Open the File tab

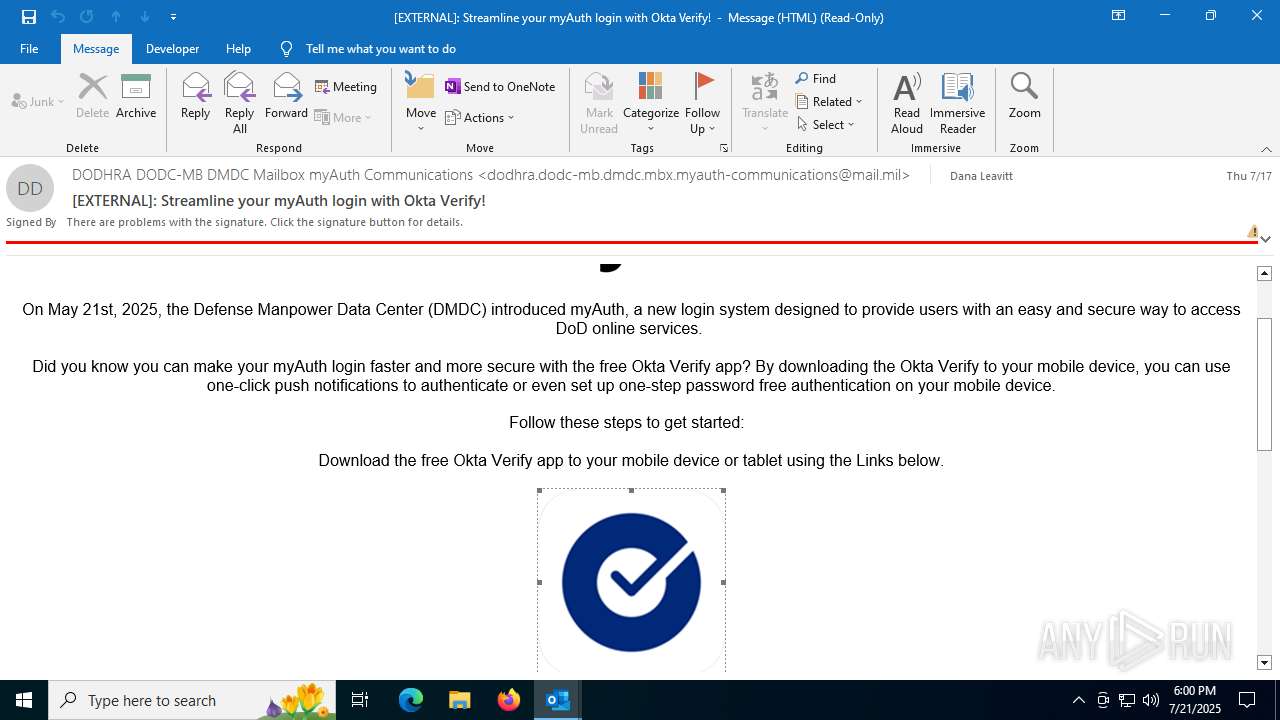point(29,49)
